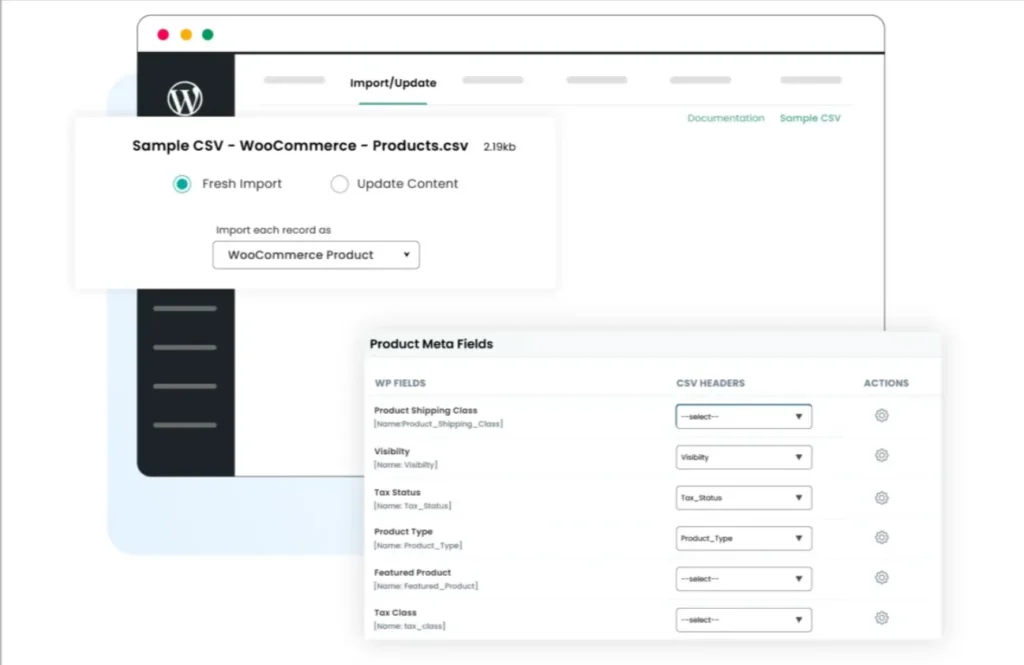Download the Sample CSV
Viewport: 1024px width, 665px height.
click(x=810, y=118)
